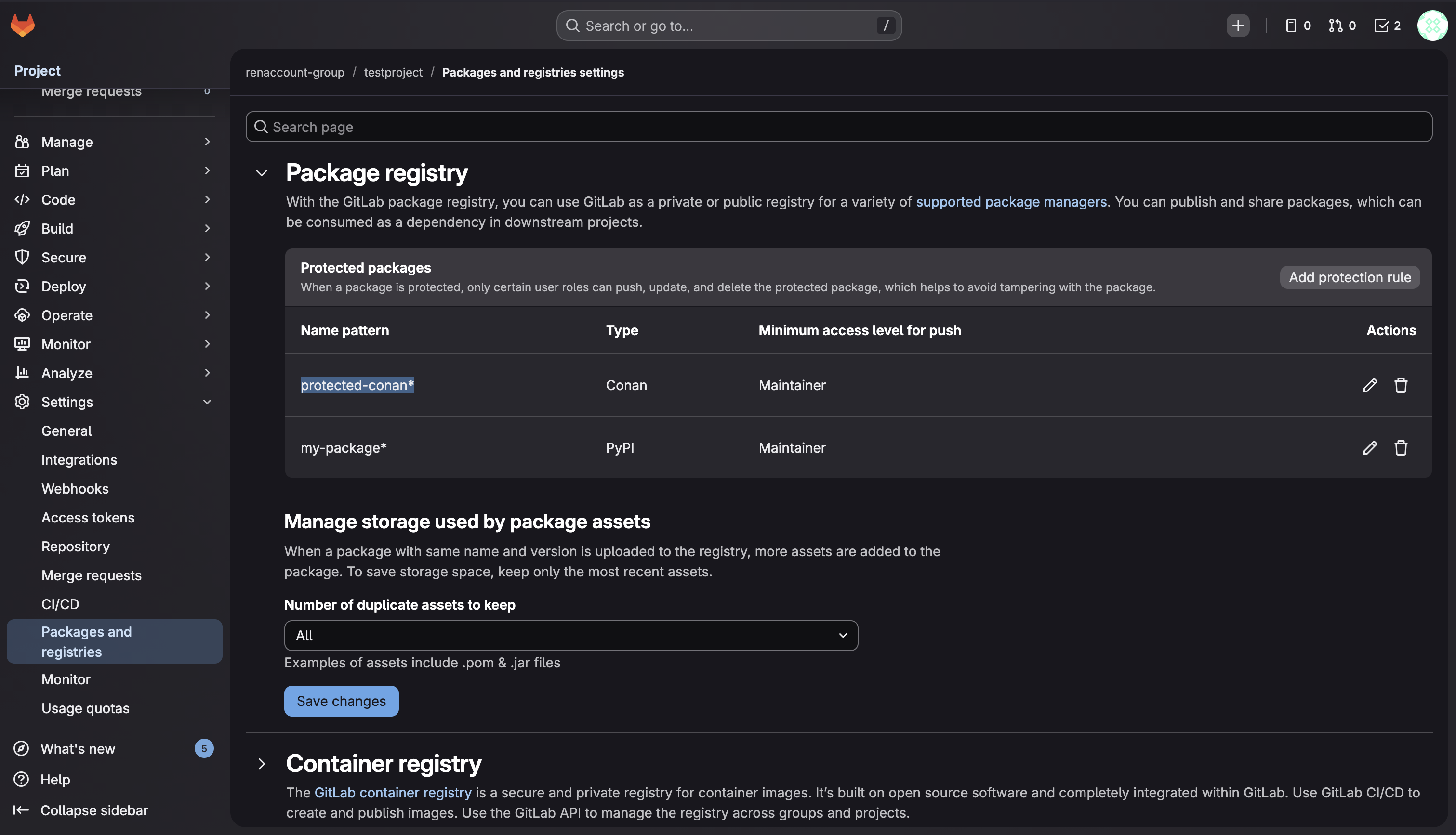The height and width of the screenshot is (835, 1456).
Task: Edit the protected-conan* protection rule
Action: 1369,385
